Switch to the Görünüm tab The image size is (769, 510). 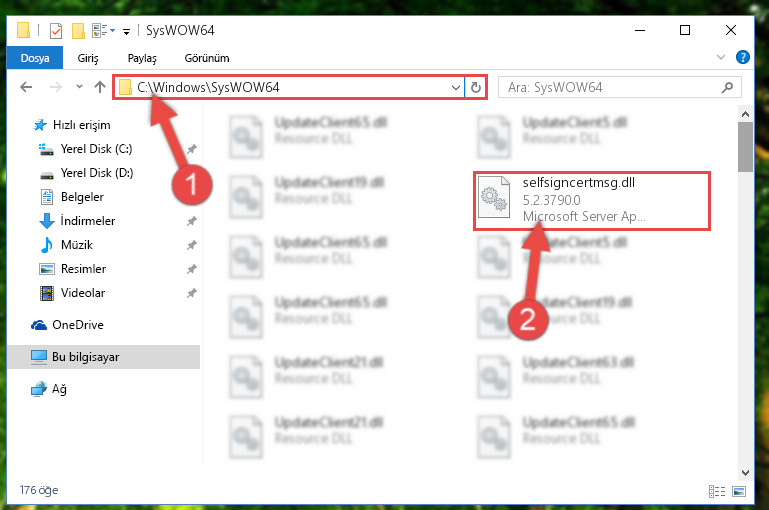[206, 58]
